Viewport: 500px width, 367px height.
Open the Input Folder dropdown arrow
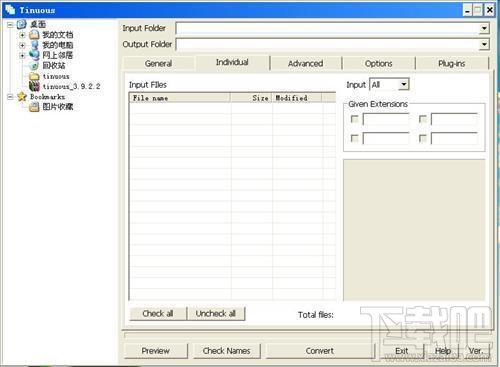[x=484, y=28]
